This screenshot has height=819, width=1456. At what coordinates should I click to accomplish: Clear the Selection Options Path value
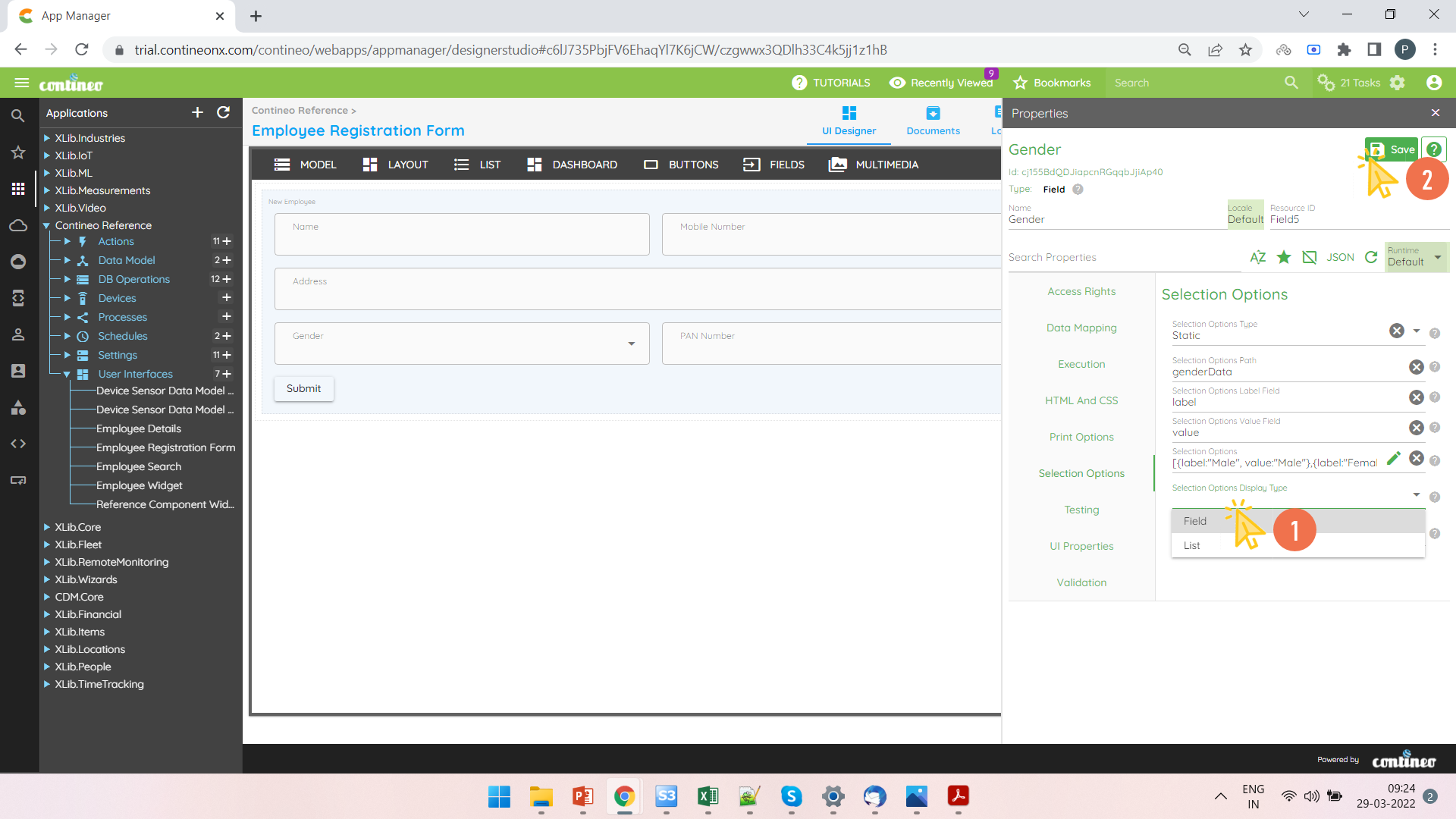point(1416,367)
